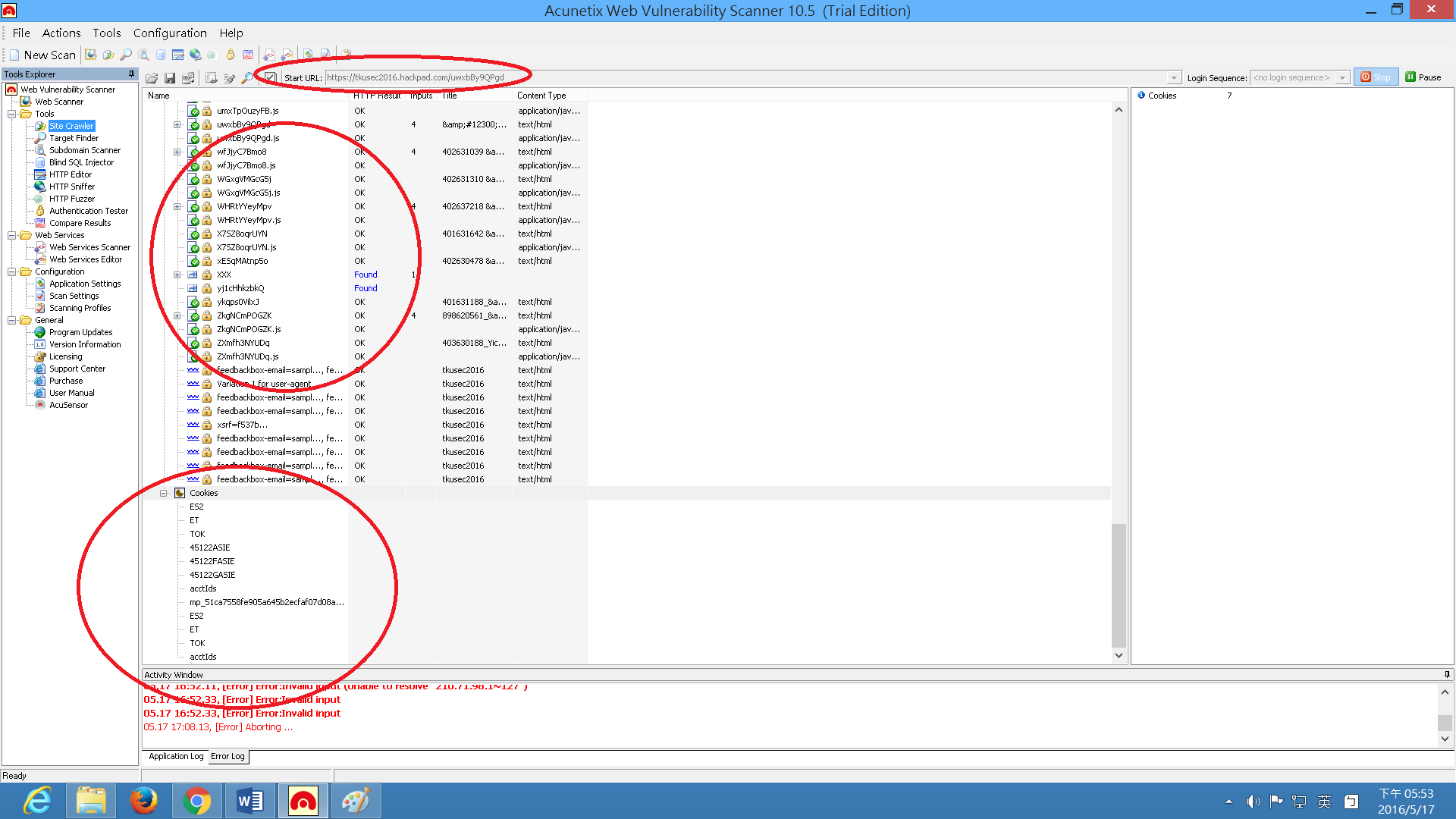This screenshot has width=1456, height=819.
Task: Click the volume icon in system tray
Action: pos(1253,802)
